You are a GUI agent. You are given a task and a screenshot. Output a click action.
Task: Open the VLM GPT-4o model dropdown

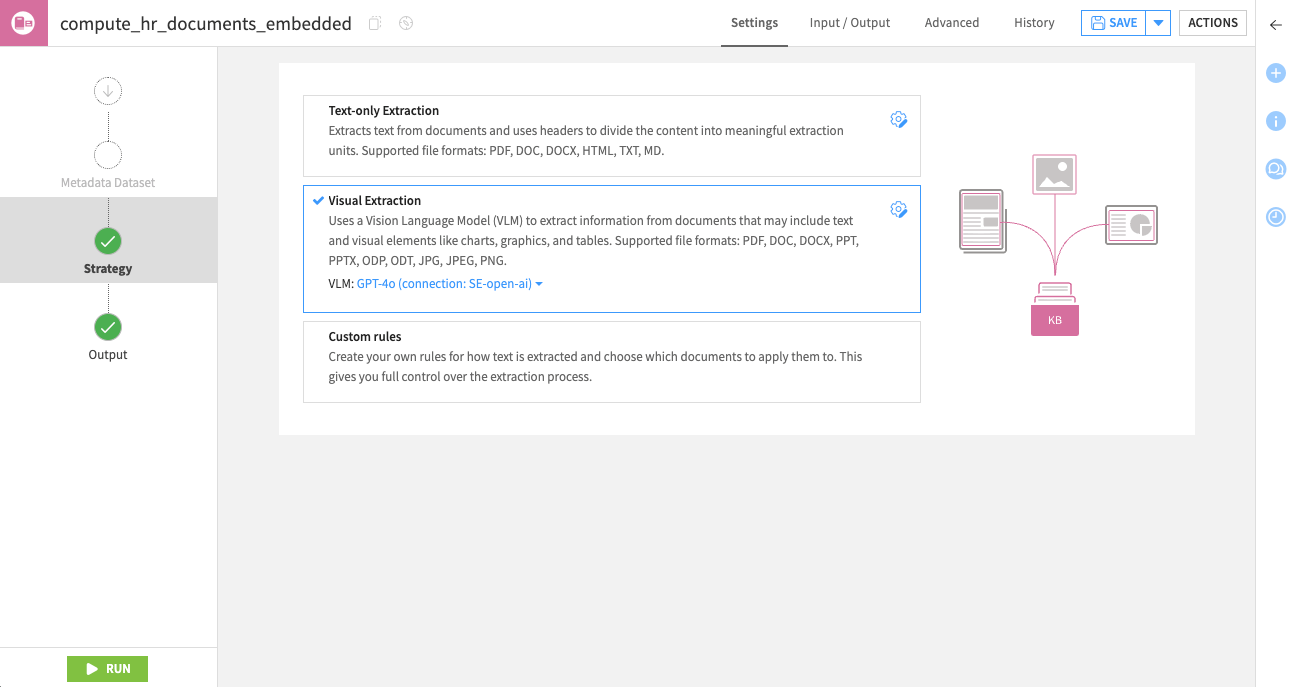449,284
